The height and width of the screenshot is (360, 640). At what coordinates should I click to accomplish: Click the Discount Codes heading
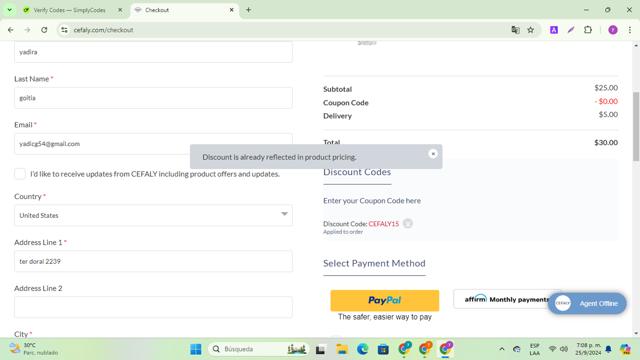click(x=357, y=172)
